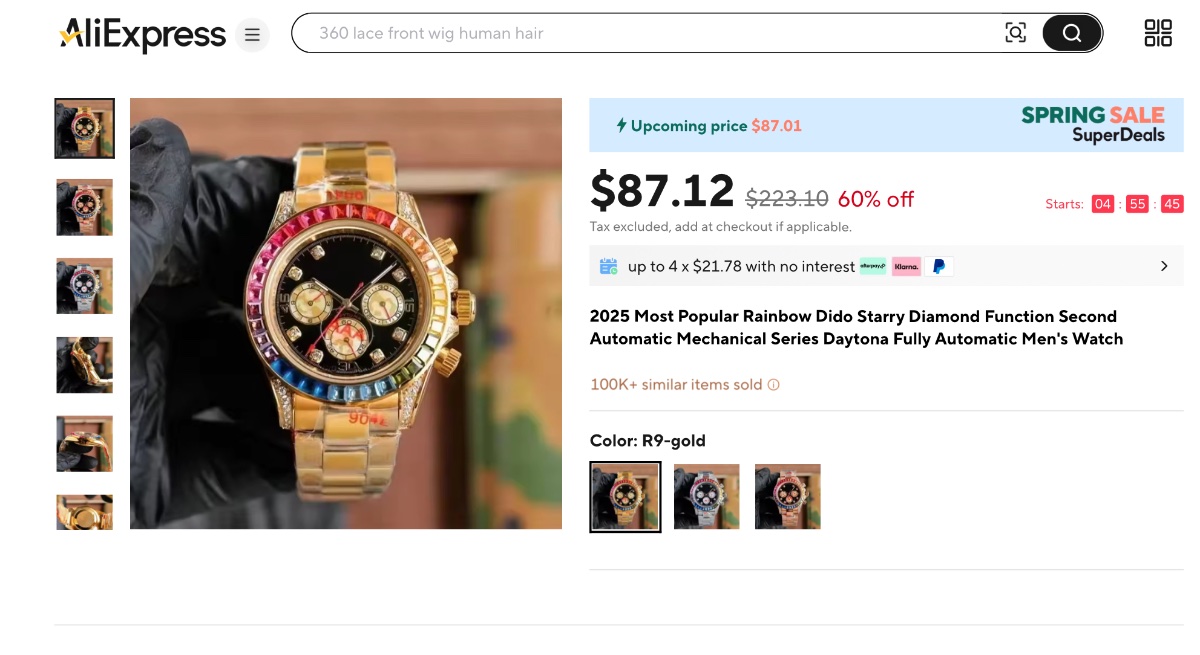Select the fourth product thumbnail
The height and width of the screenshot is (655, 1200).
85,365
